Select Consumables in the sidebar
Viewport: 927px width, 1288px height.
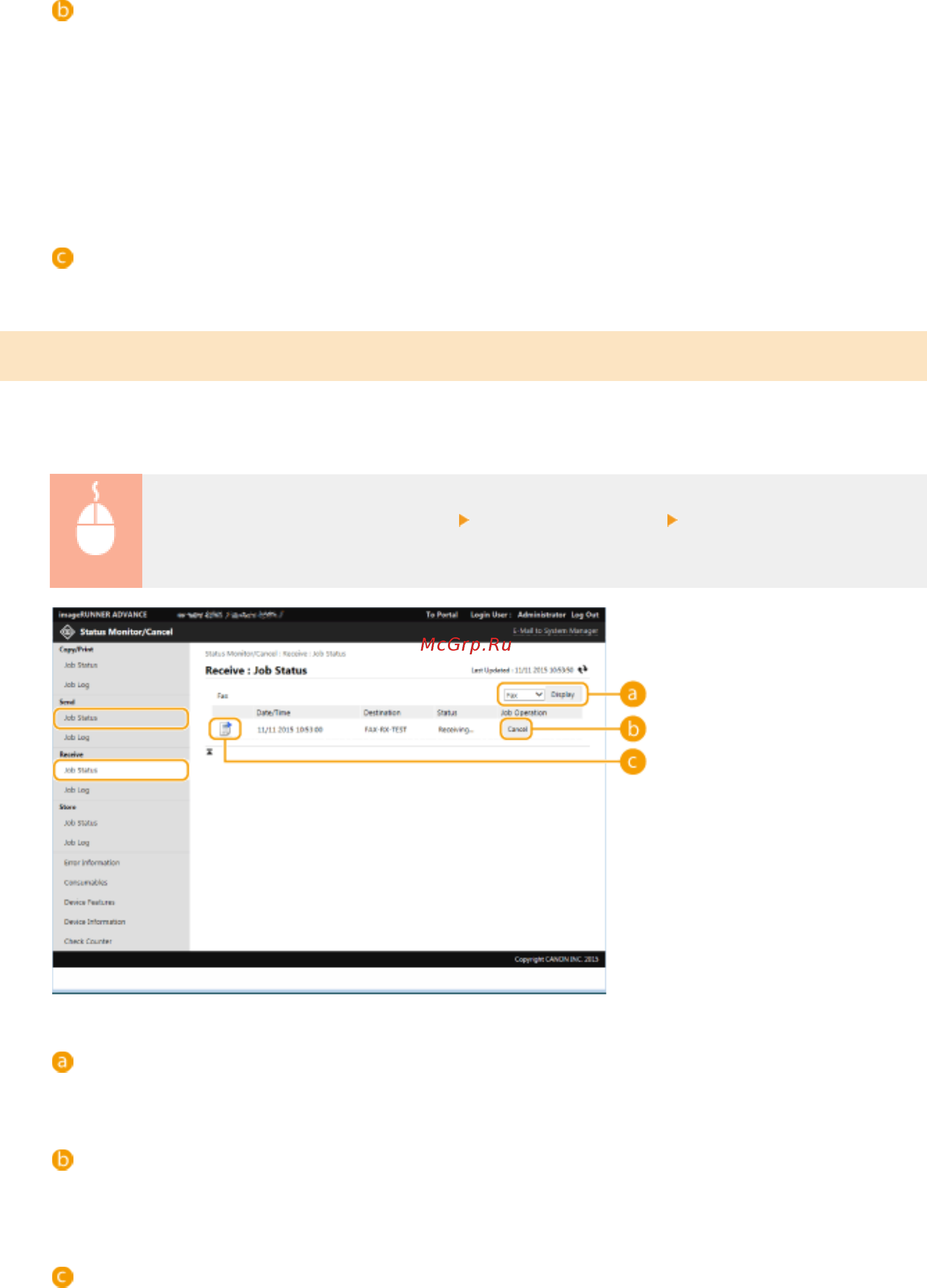coord(85,883)
